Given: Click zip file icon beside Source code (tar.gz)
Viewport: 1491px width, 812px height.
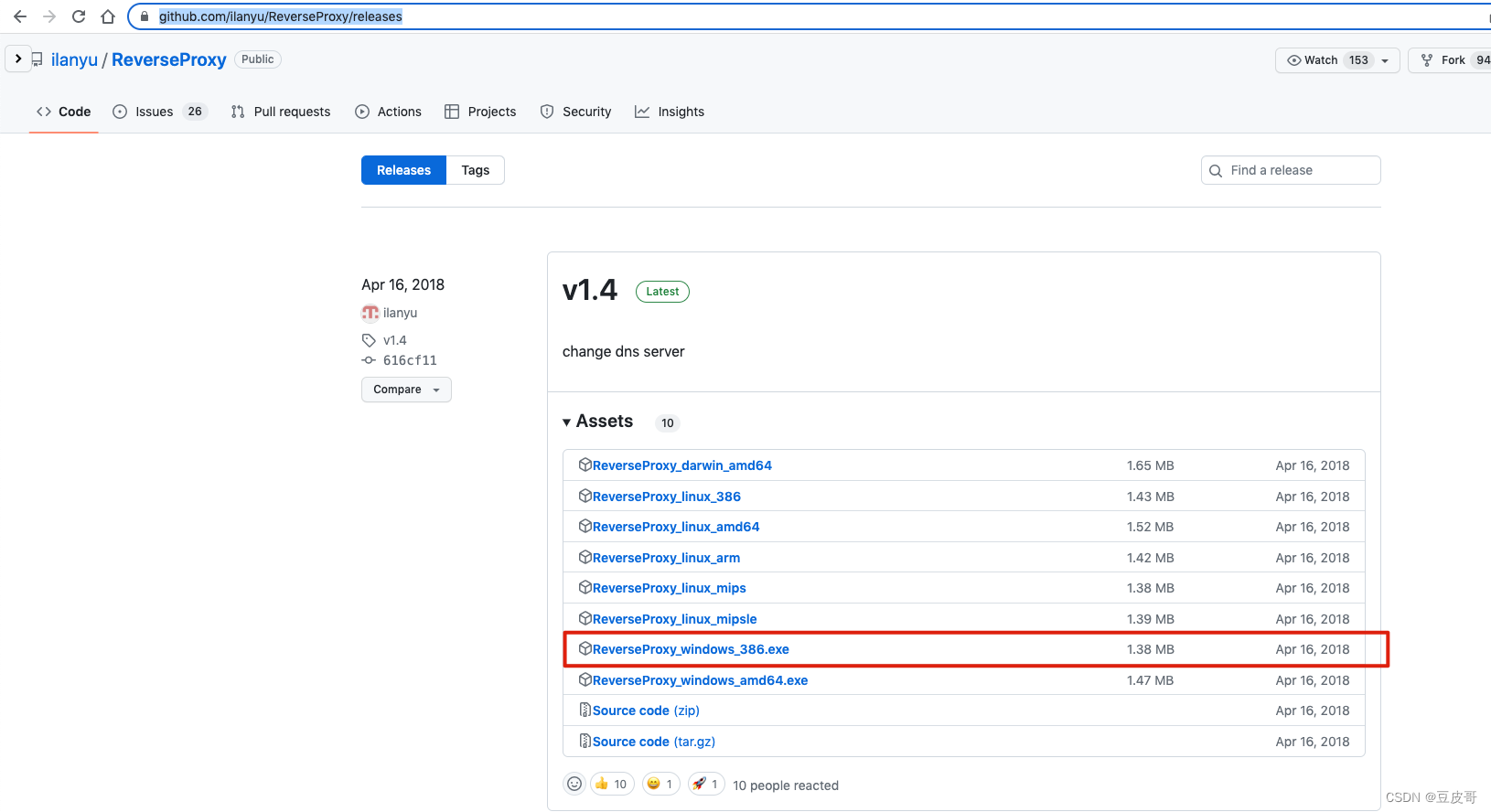Looking at the screenshot, I should point(585,741).
